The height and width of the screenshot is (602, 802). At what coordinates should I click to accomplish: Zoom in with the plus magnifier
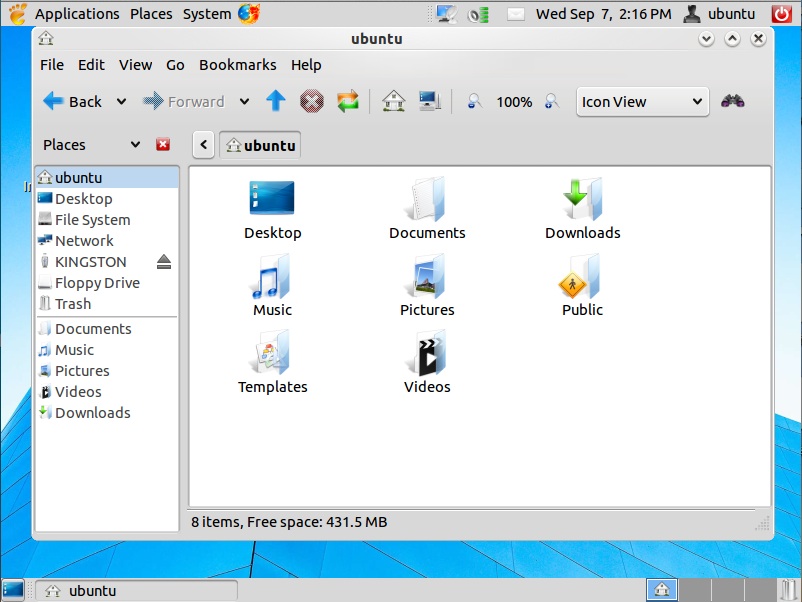[552, 101]
